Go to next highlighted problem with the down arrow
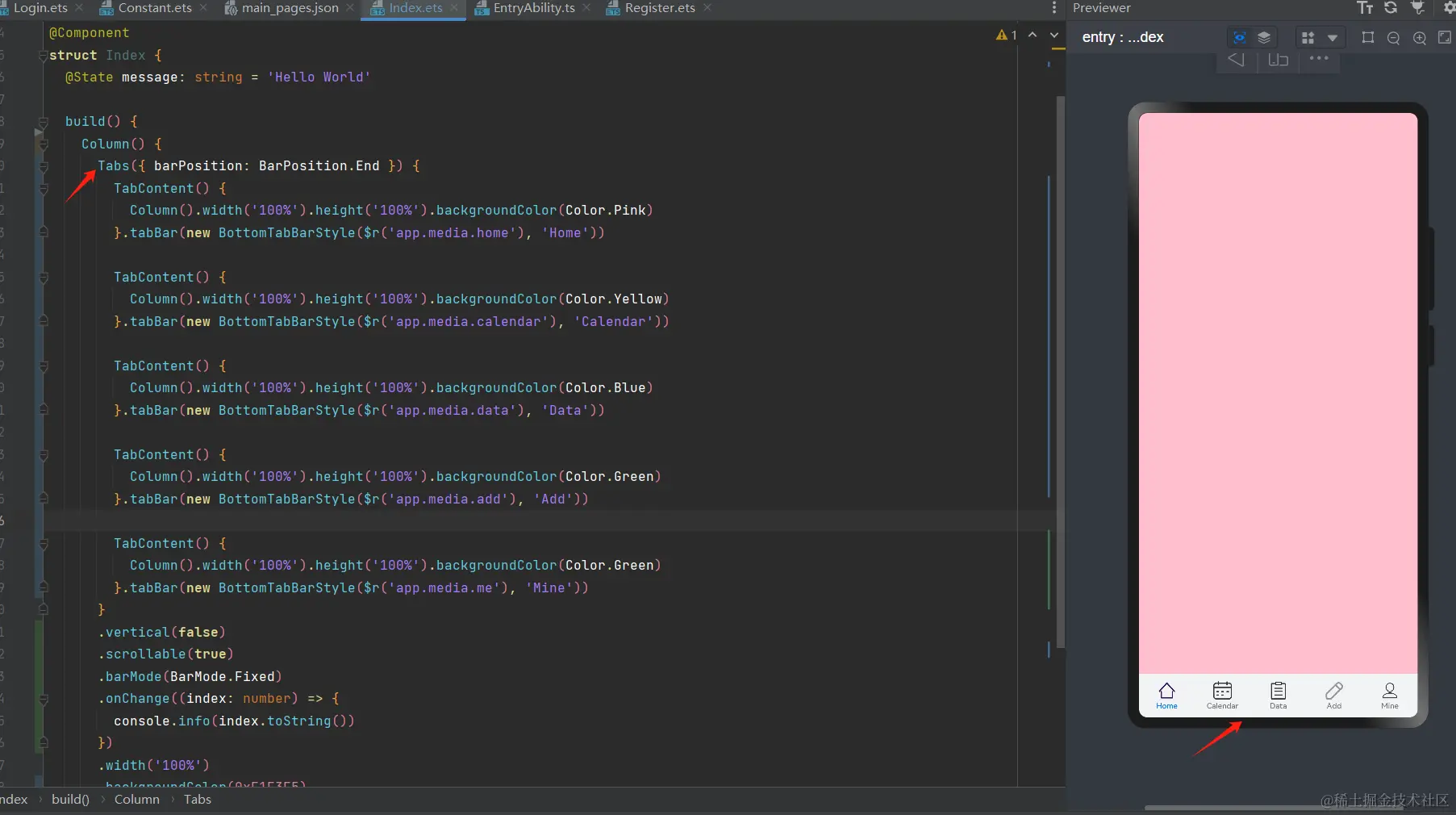Viewport: 1456px width, 815px height. (1054, 35)
